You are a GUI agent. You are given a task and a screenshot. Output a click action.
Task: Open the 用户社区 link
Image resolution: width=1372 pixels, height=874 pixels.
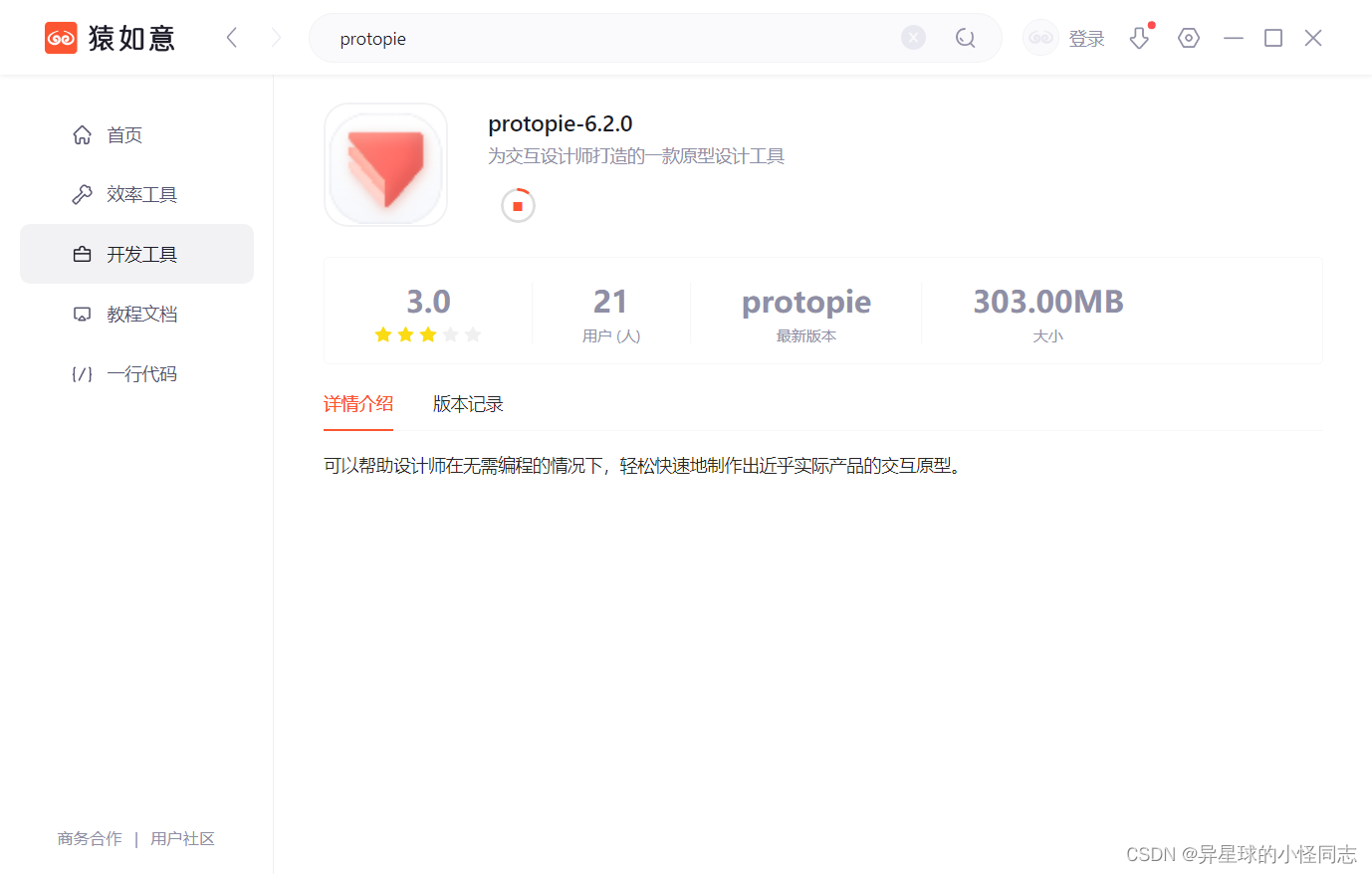point(182,839)
